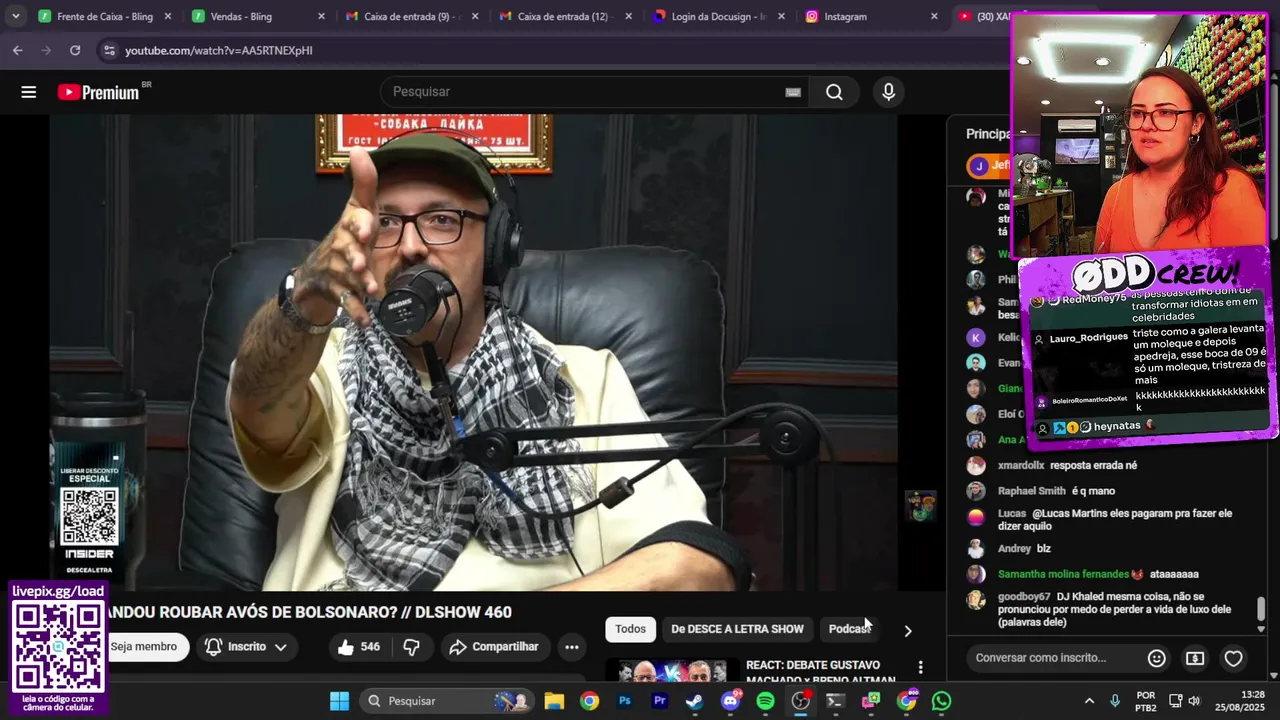Image resolution: width=1280 pixels, height=720 pixels.
Task: Share the video with Compartilhar
Action: [494, 647]
